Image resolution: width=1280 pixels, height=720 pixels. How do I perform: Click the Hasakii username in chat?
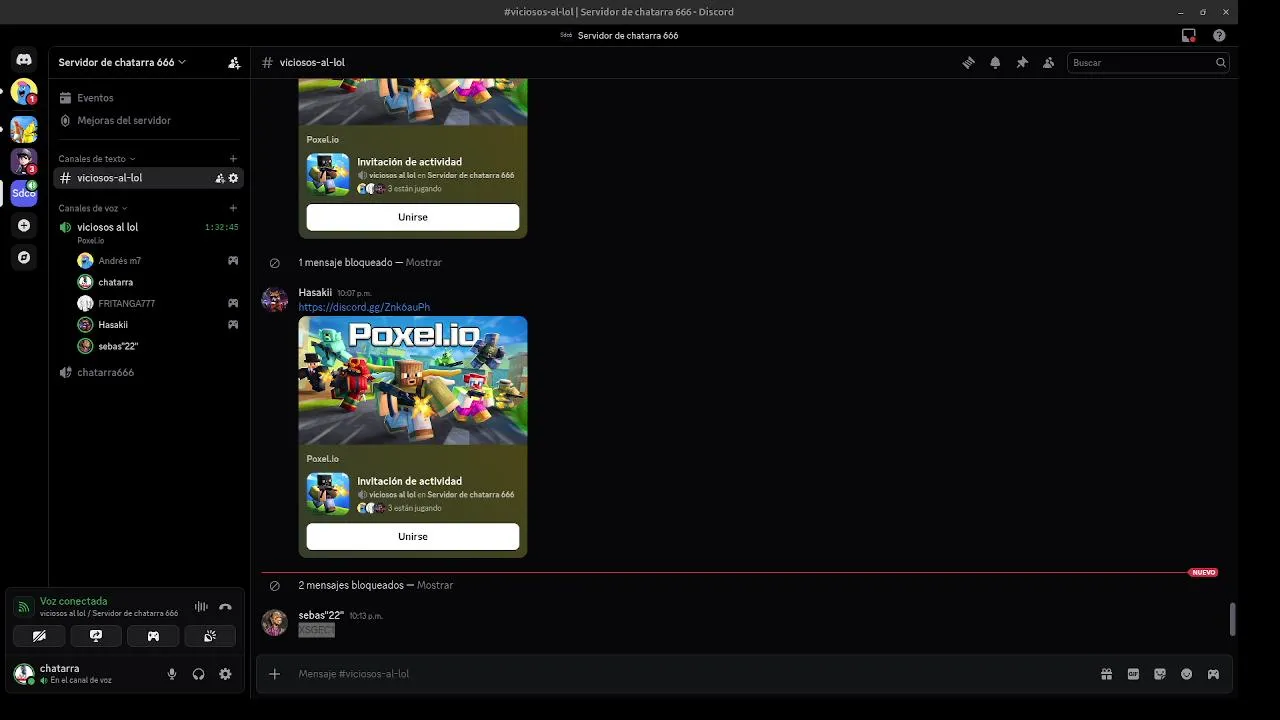click(315, 292)
